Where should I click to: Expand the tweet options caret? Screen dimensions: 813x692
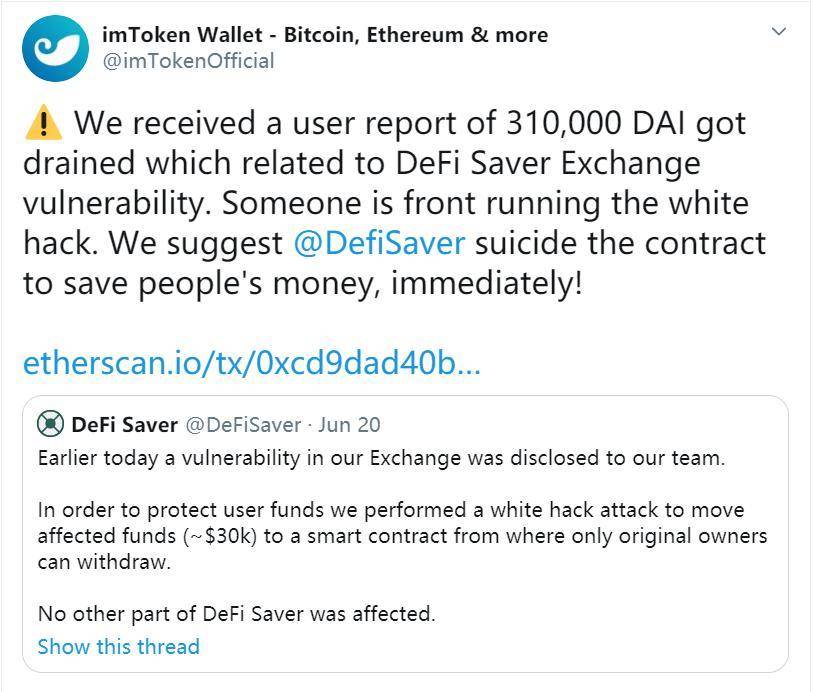click(779, 31)
